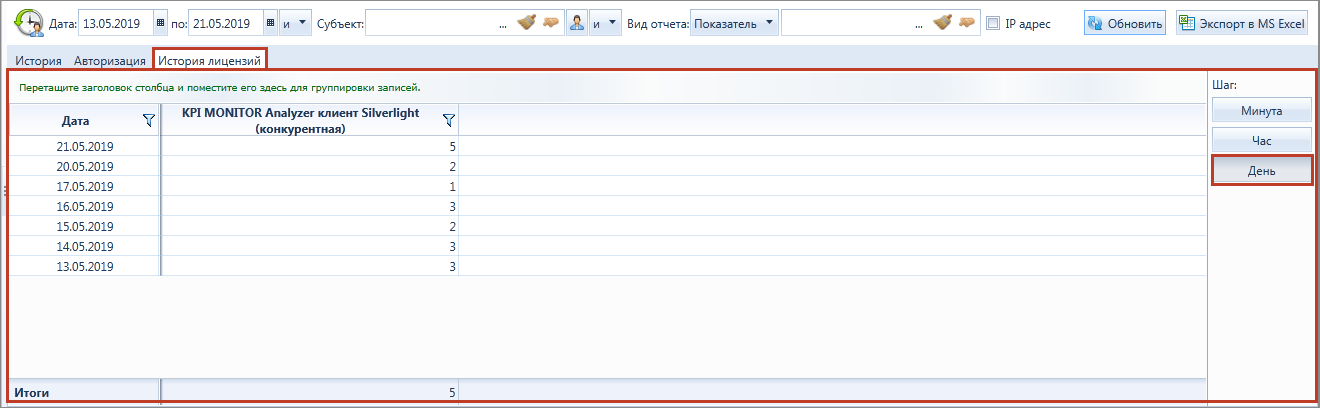Click the start date field 13.05.2019
This screenshot has width=1320, height=408.
(x=116, y=22)
